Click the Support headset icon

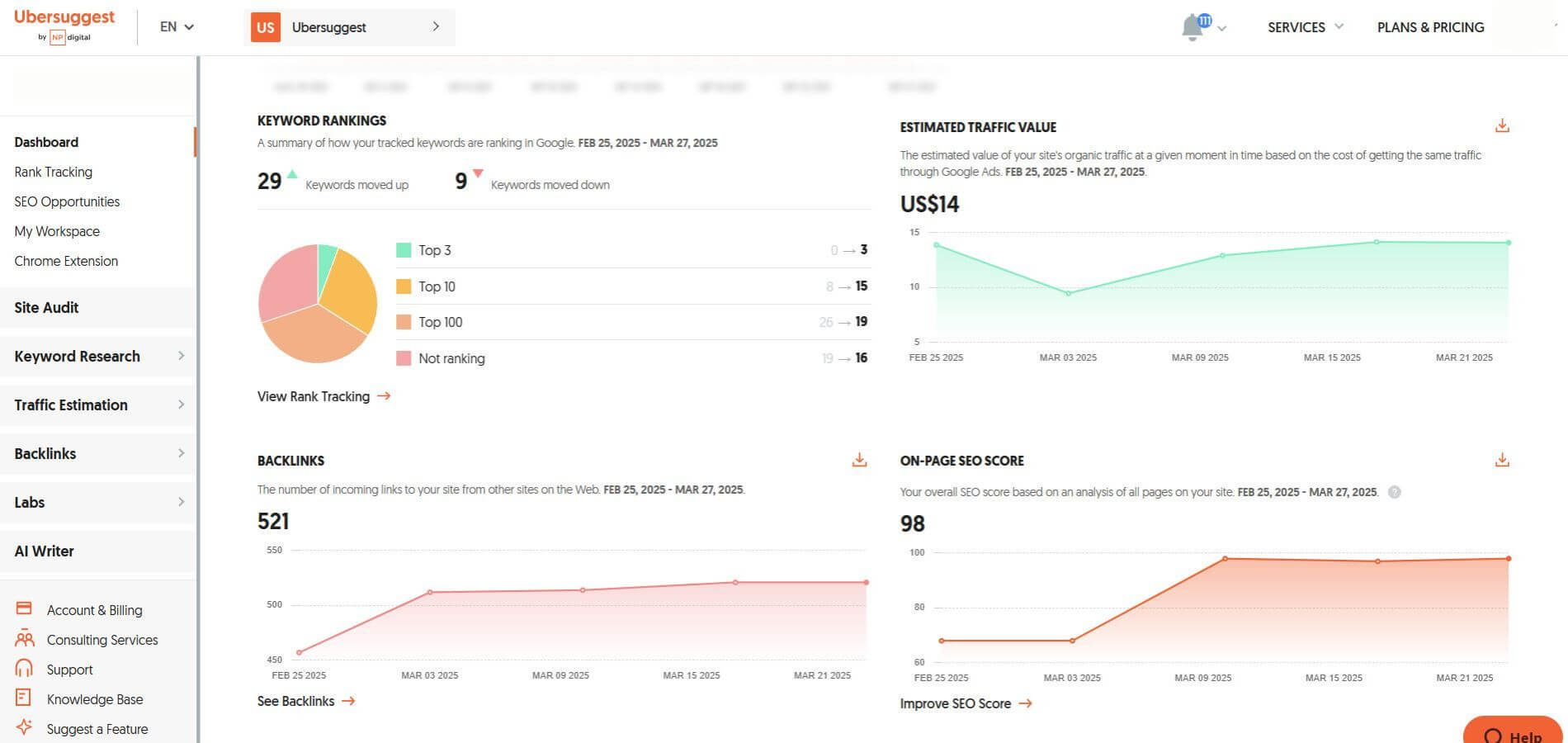point(24,668)
